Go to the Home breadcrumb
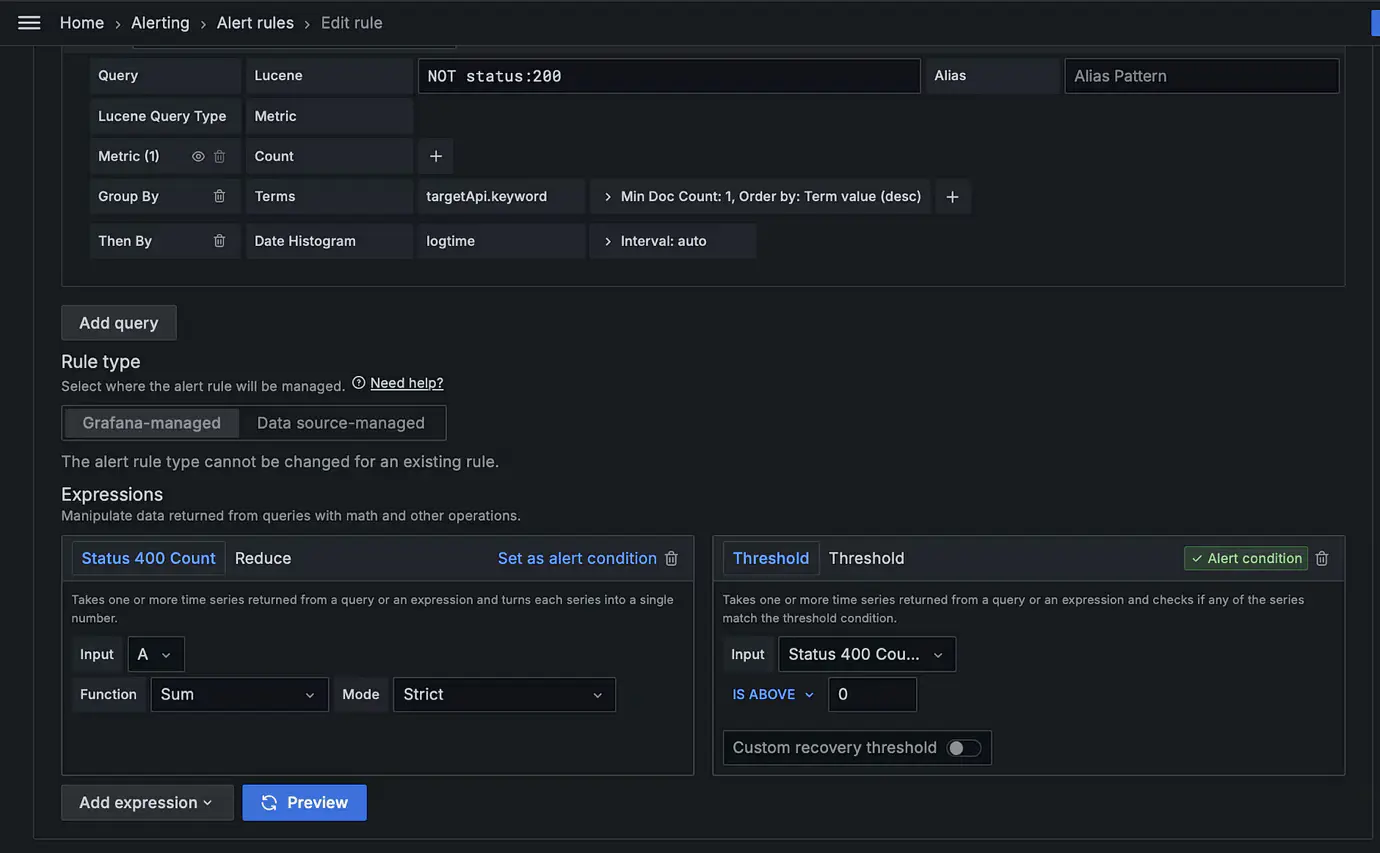Viewport: 1380px width, 853px height. pyautogui.click(x=82, y=23)
